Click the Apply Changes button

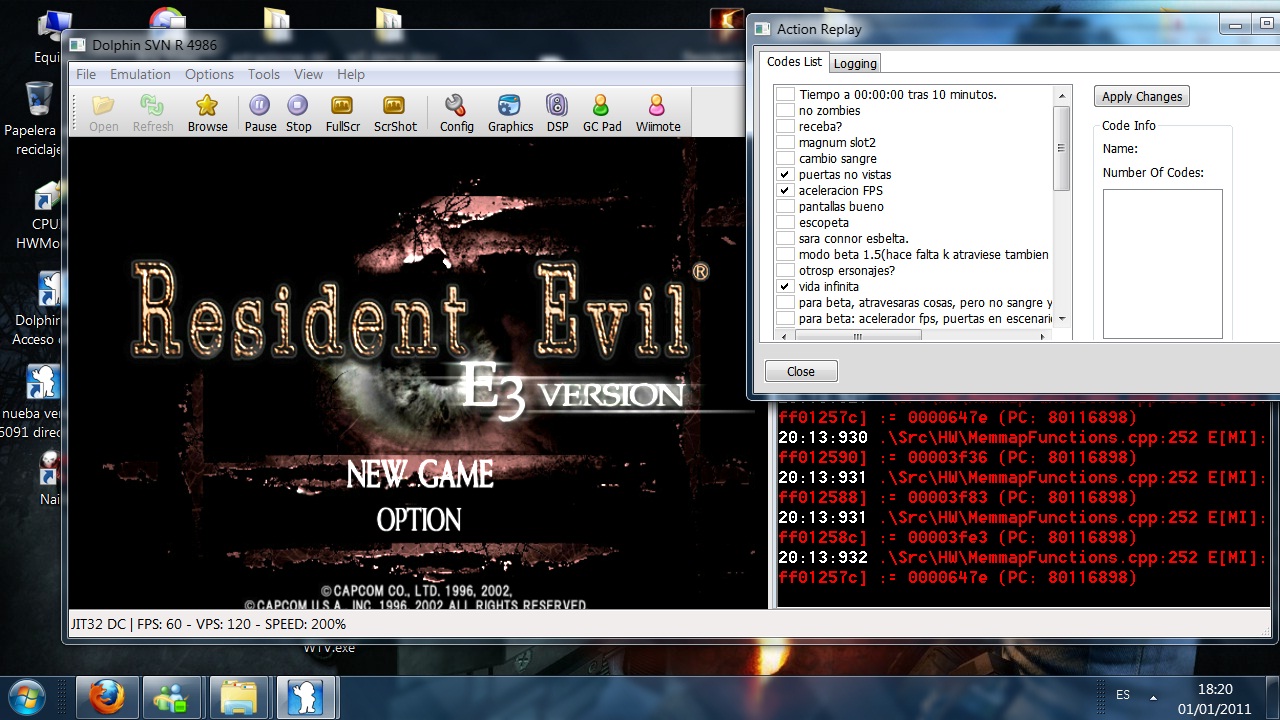click(1141, 96)
